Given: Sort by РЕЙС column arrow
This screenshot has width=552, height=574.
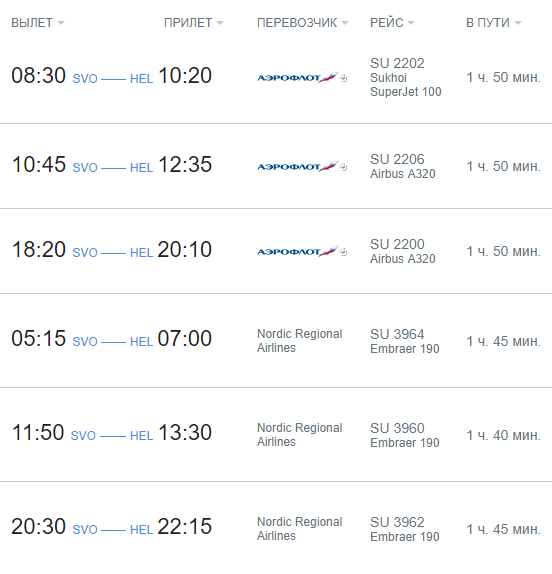Looking at the screenshot, I should click(411, 23).
